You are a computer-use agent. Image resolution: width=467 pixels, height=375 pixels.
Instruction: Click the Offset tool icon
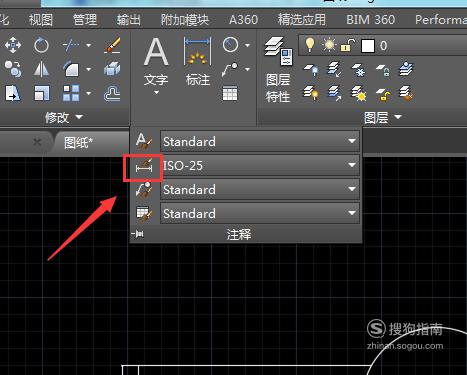[112, 93]
